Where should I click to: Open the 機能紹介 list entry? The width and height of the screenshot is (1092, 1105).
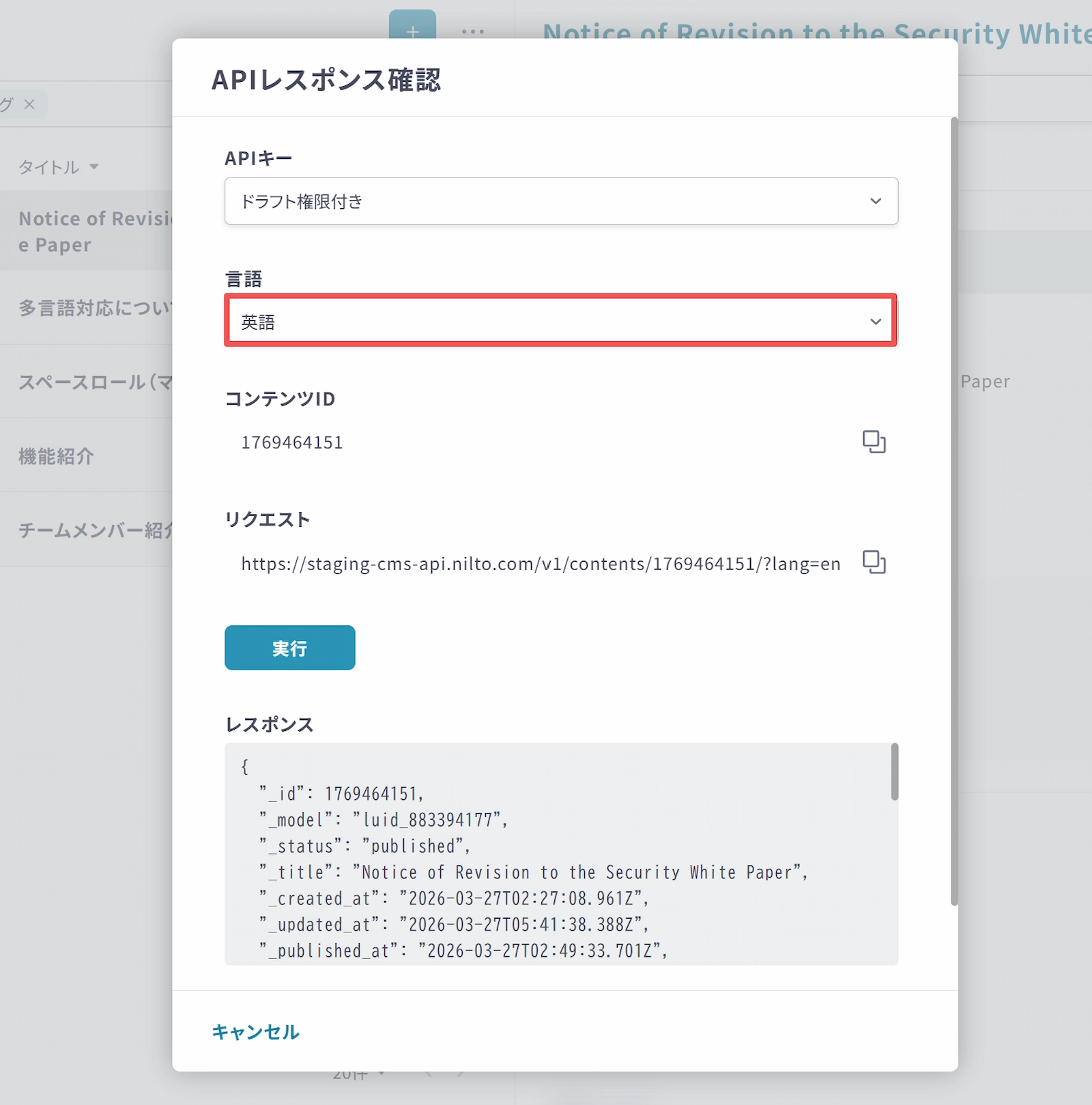57,456
